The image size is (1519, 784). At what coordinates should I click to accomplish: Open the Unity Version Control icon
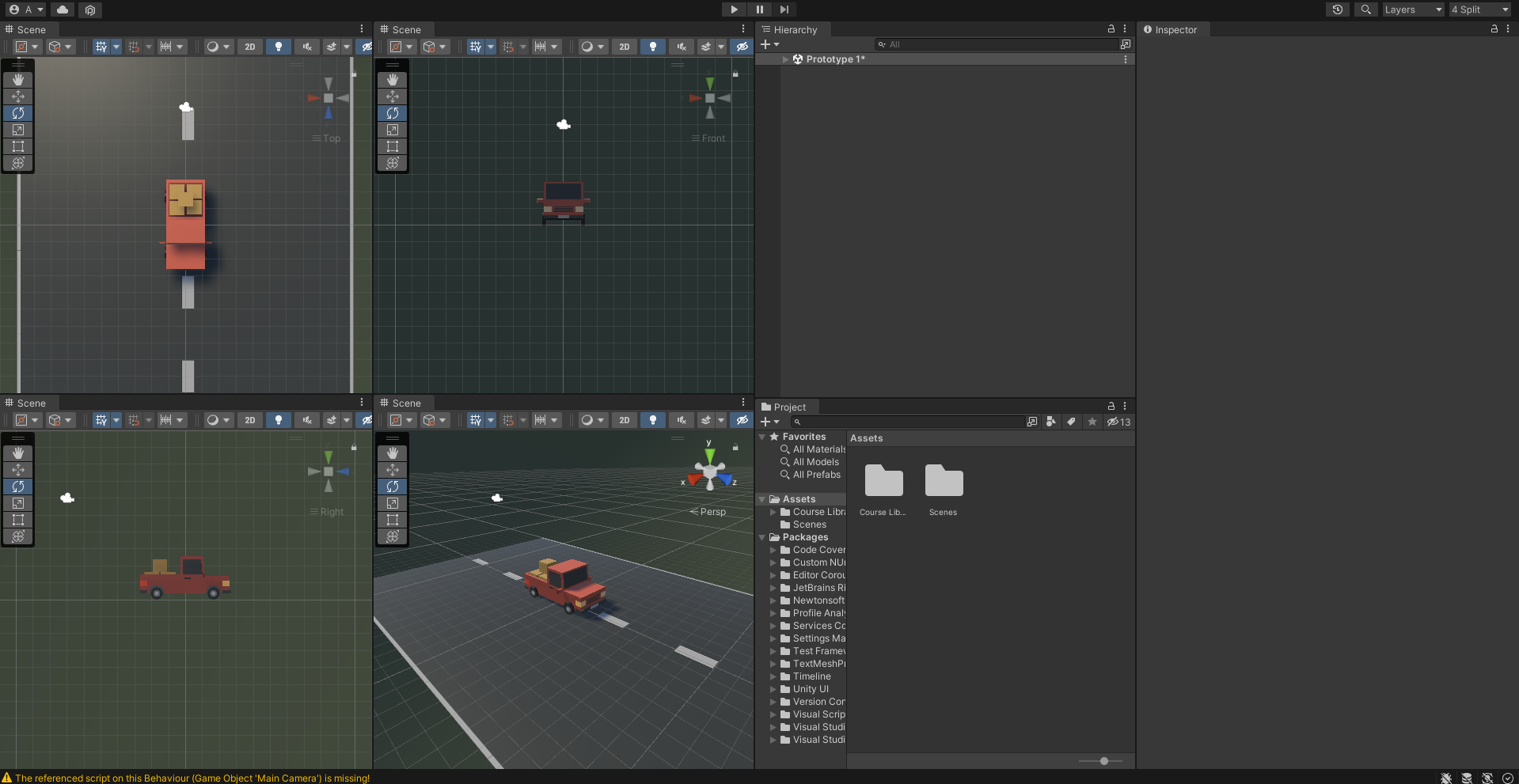coord(90,10)
